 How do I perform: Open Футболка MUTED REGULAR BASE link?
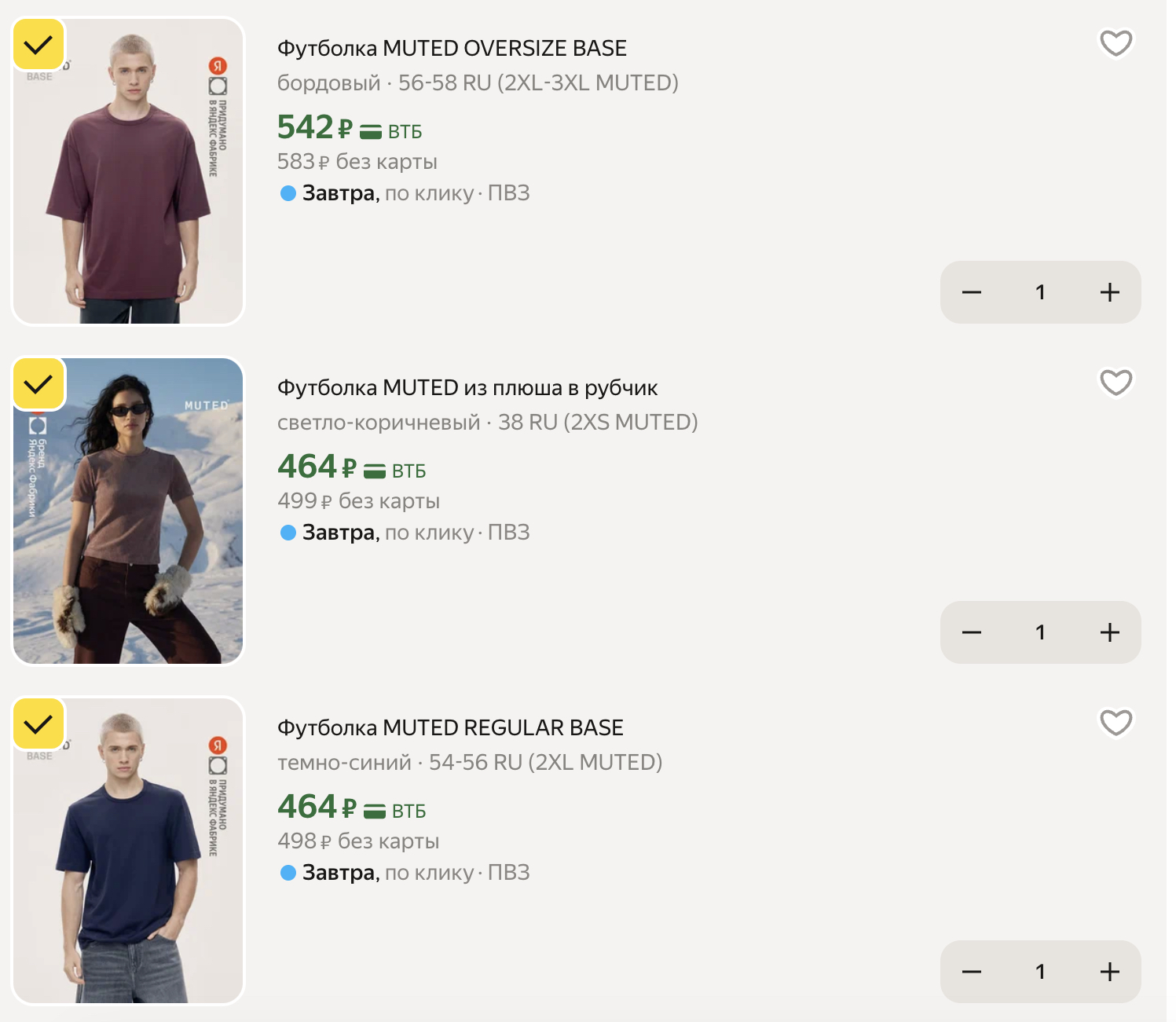450,728
